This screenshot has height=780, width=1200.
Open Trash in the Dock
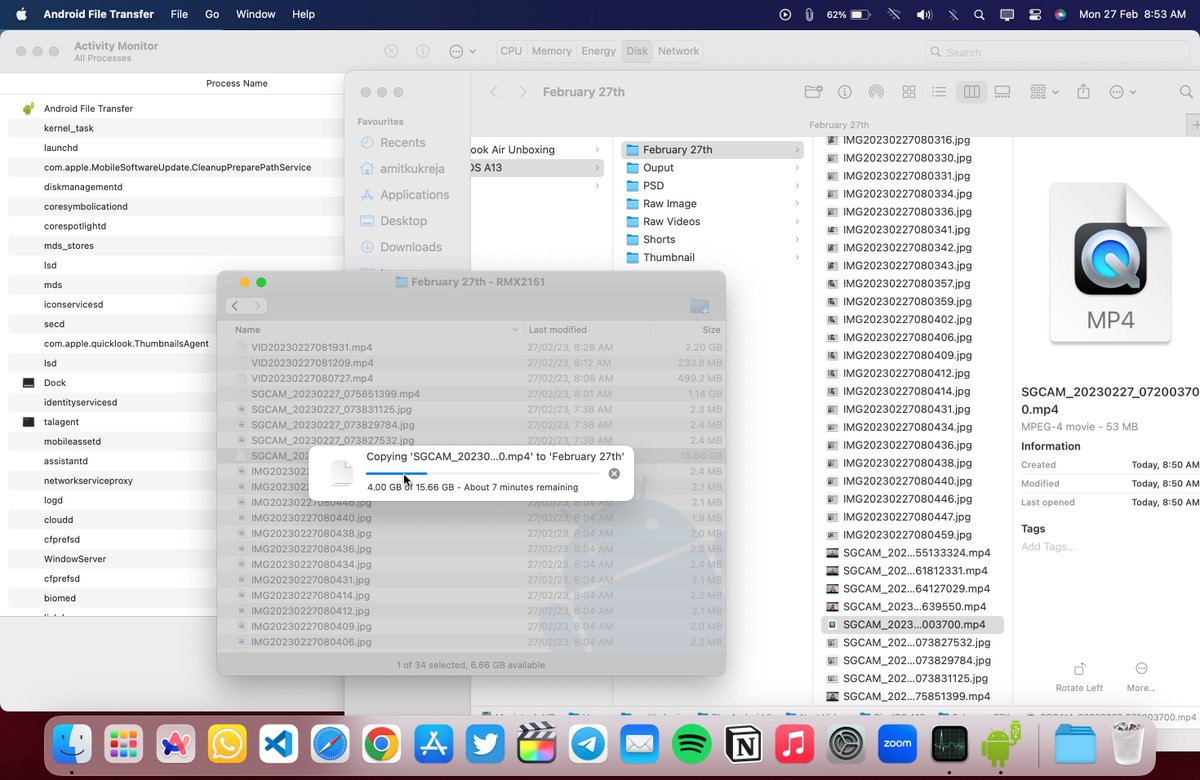[x=1128, y=744]
